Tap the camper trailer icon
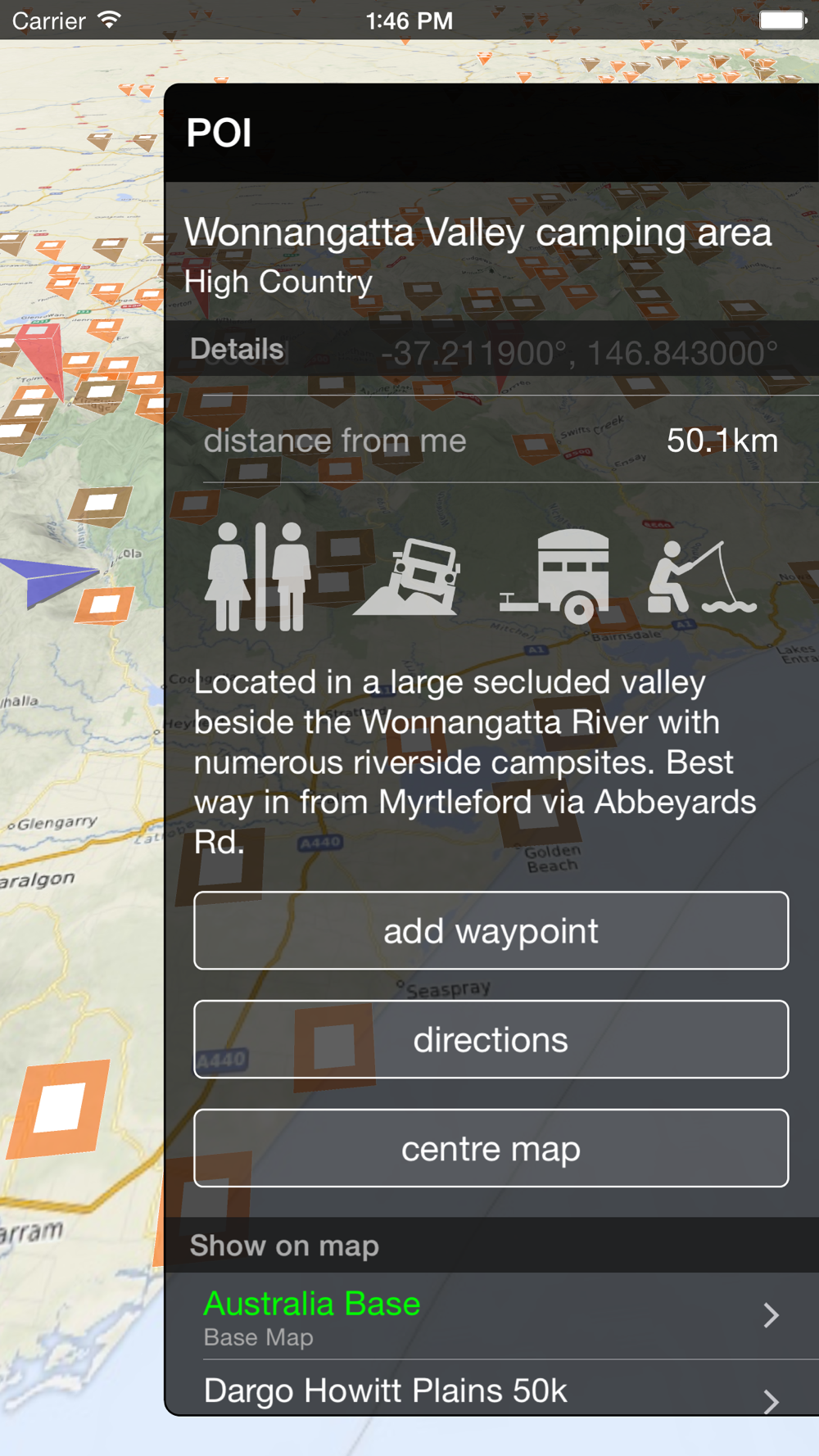The height and width of the screenshot is (1456, 819). point(554,577)
